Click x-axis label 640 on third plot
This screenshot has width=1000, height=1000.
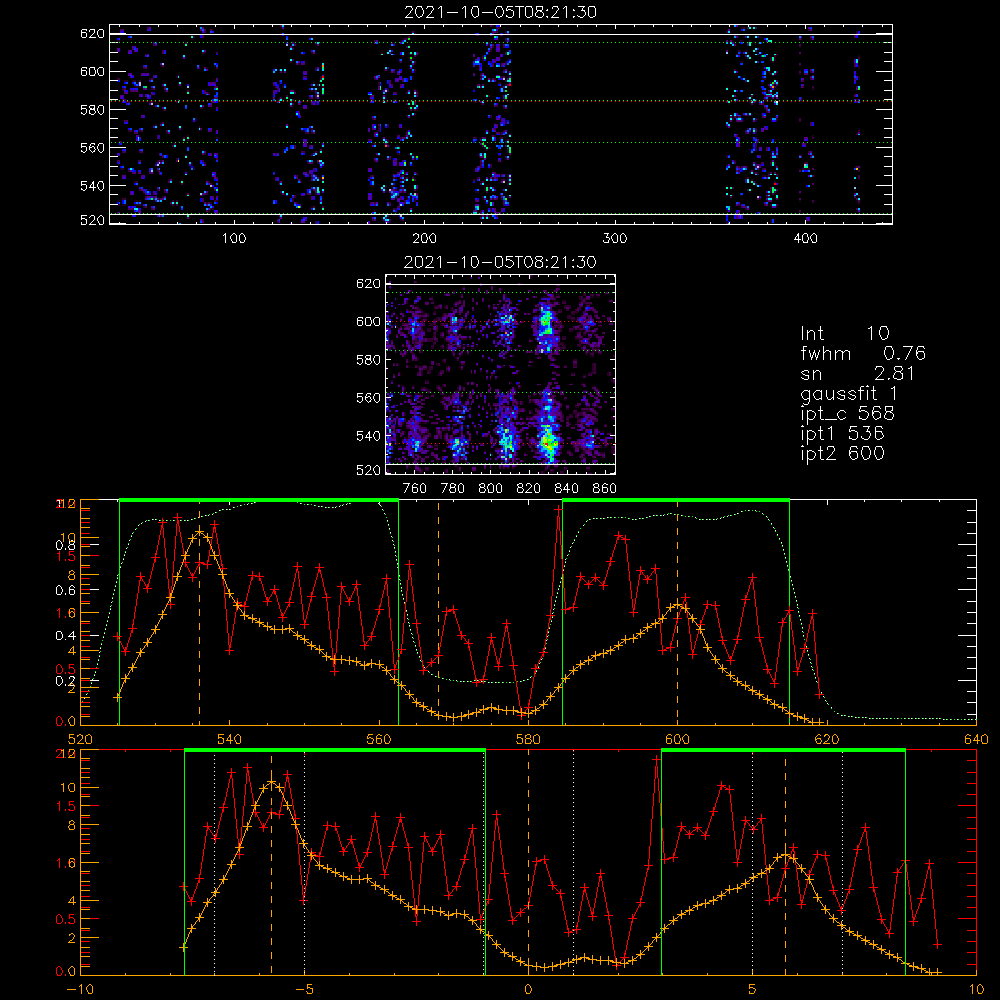point(976,740)
